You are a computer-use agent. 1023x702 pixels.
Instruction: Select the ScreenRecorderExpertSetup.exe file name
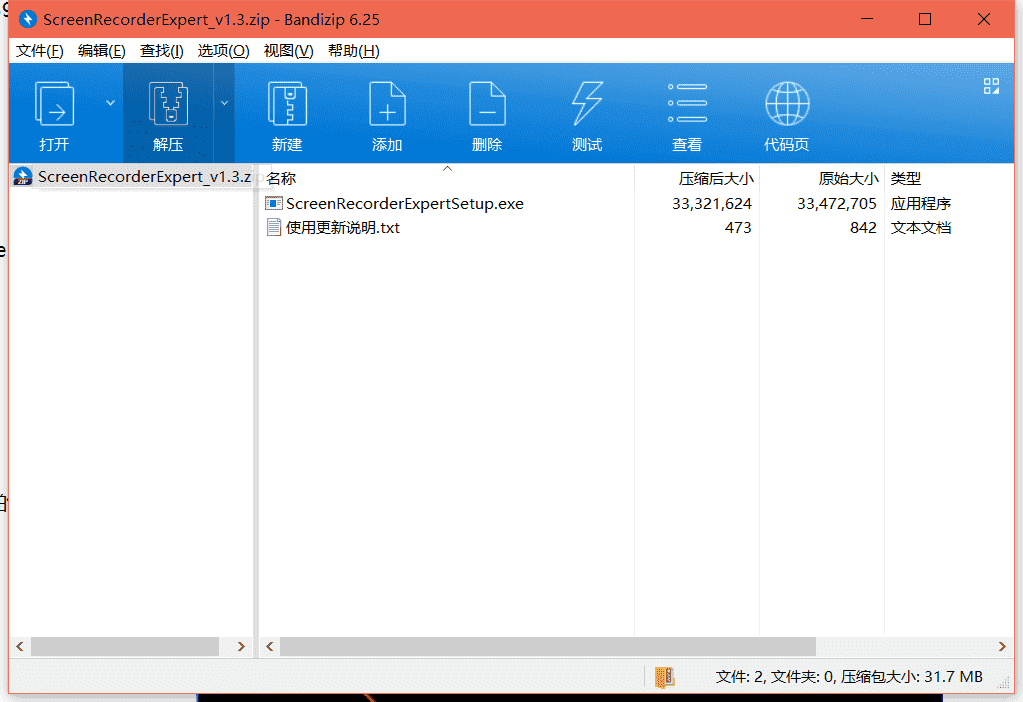coord(405,204)
